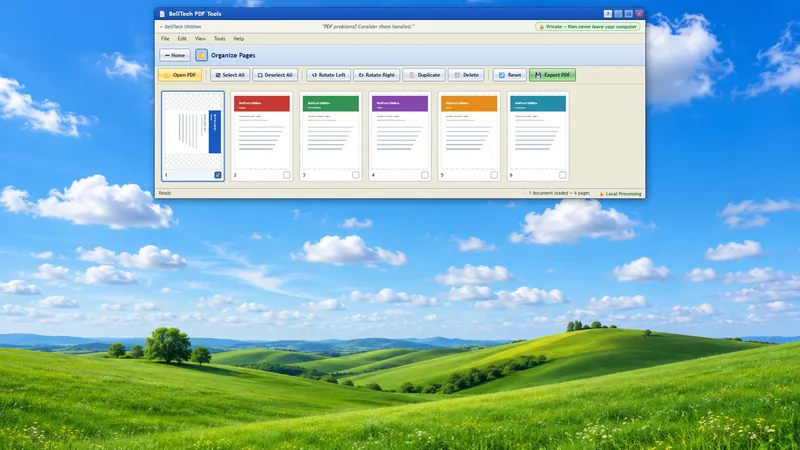This screenshot has height=450, width=800.
Task: Click the Export PDF button
Action: coord(553,75)
